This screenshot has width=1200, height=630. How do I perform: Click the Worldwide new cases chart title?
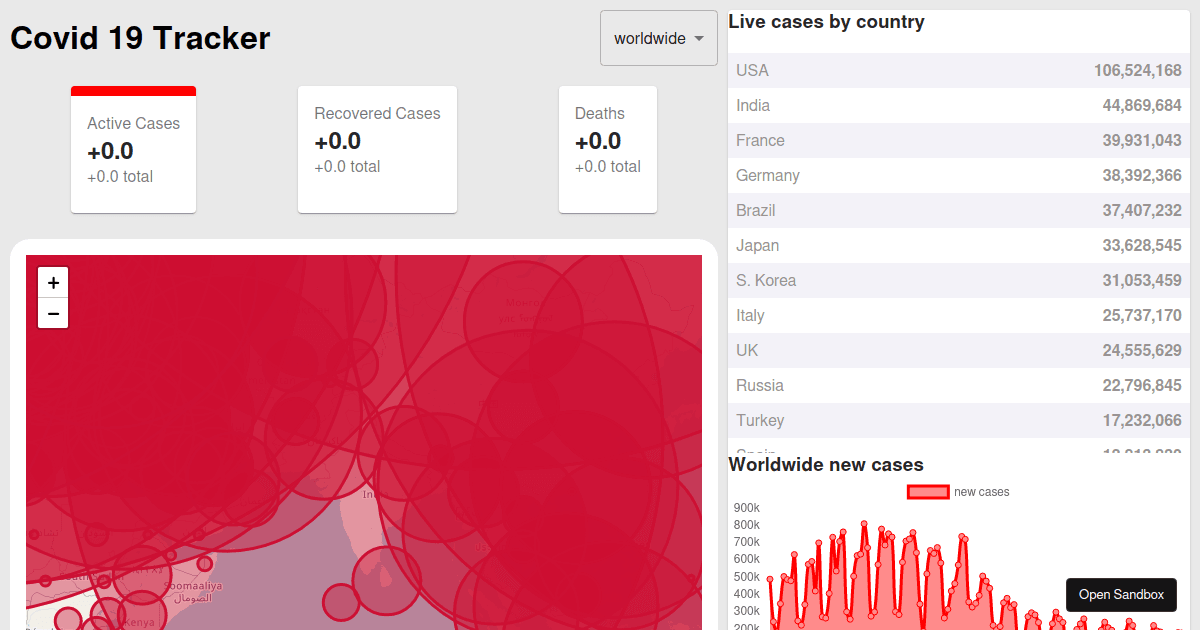[x=825, y=464]
